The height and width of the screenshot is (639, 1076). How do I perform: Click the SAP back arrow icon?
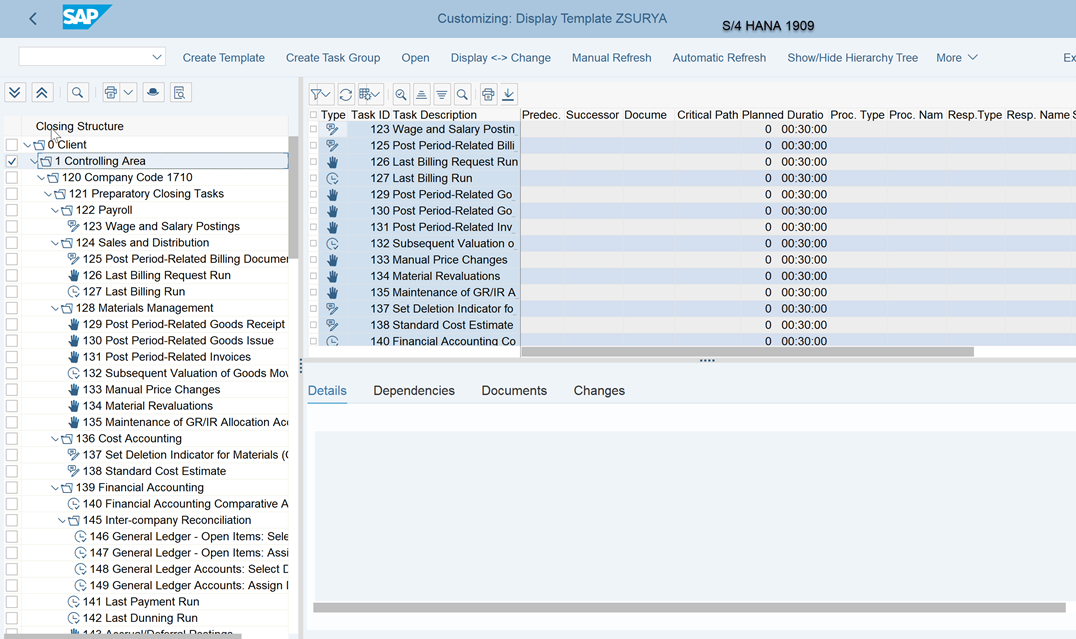[33, 19]
